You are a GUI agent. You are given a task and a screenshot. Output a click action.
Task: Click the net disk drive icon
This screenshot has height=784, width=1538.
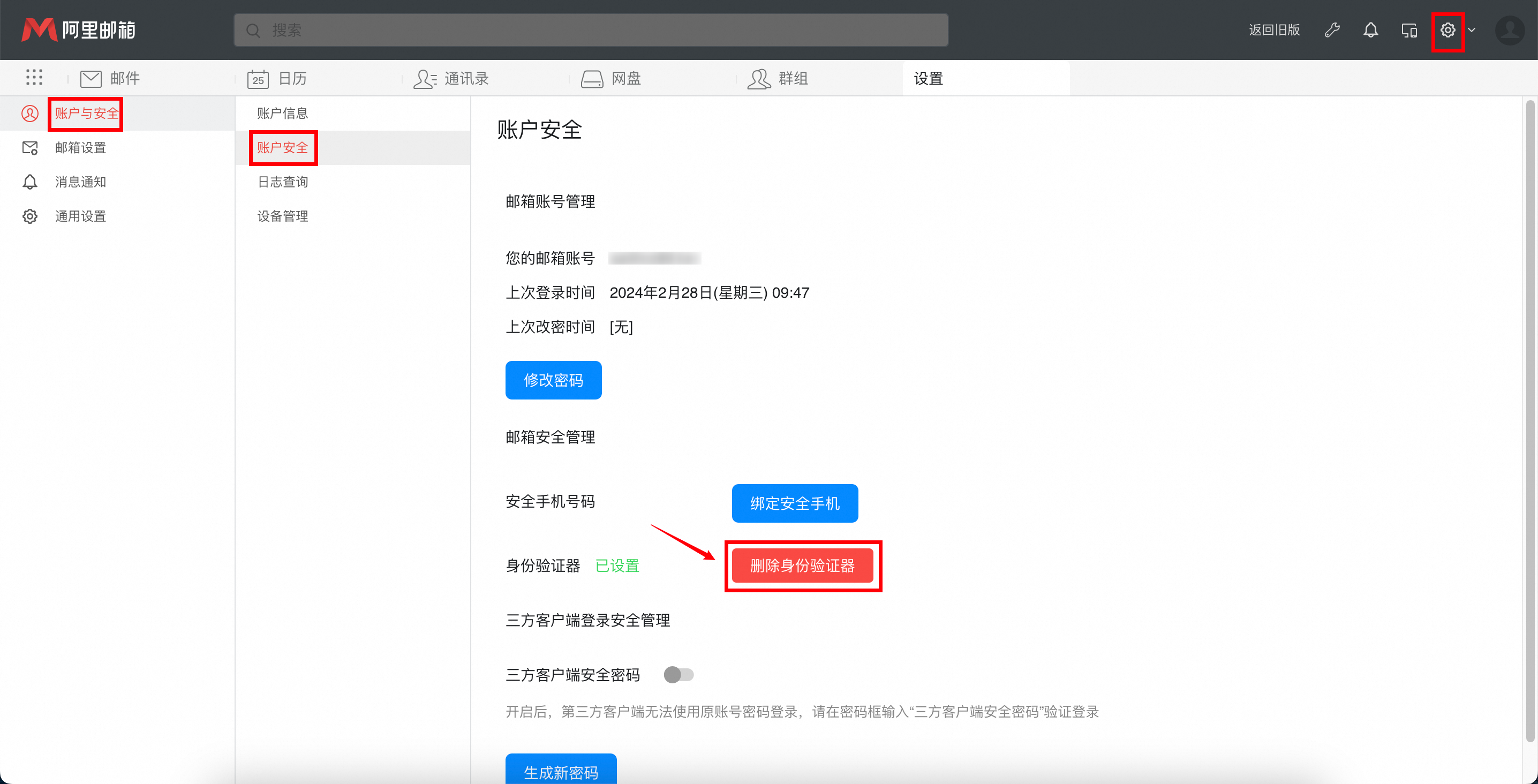[592, 79]
